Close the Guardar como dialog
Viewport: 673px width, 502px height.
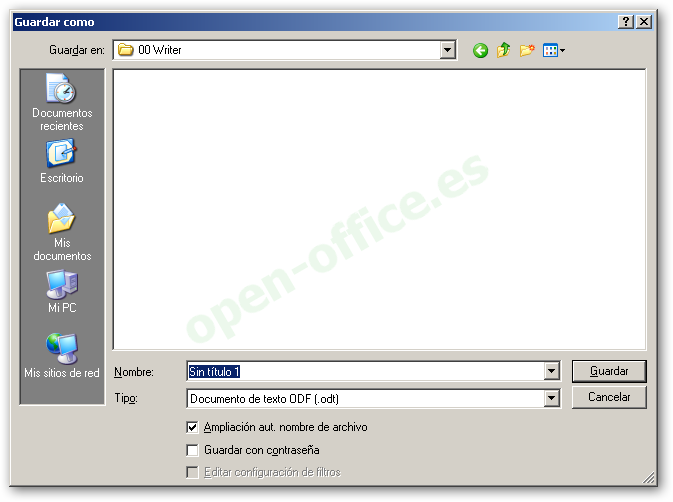click(644, 22)
